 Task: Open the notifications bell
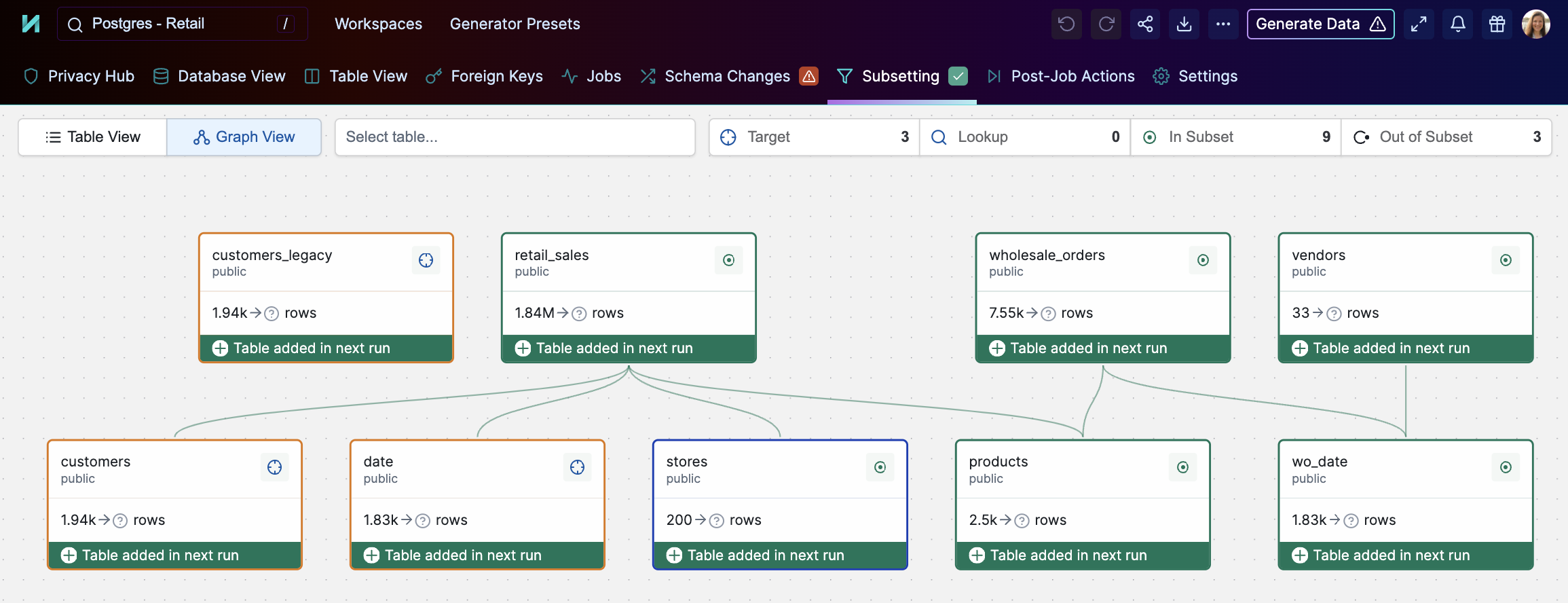[x=1457, y=24]
